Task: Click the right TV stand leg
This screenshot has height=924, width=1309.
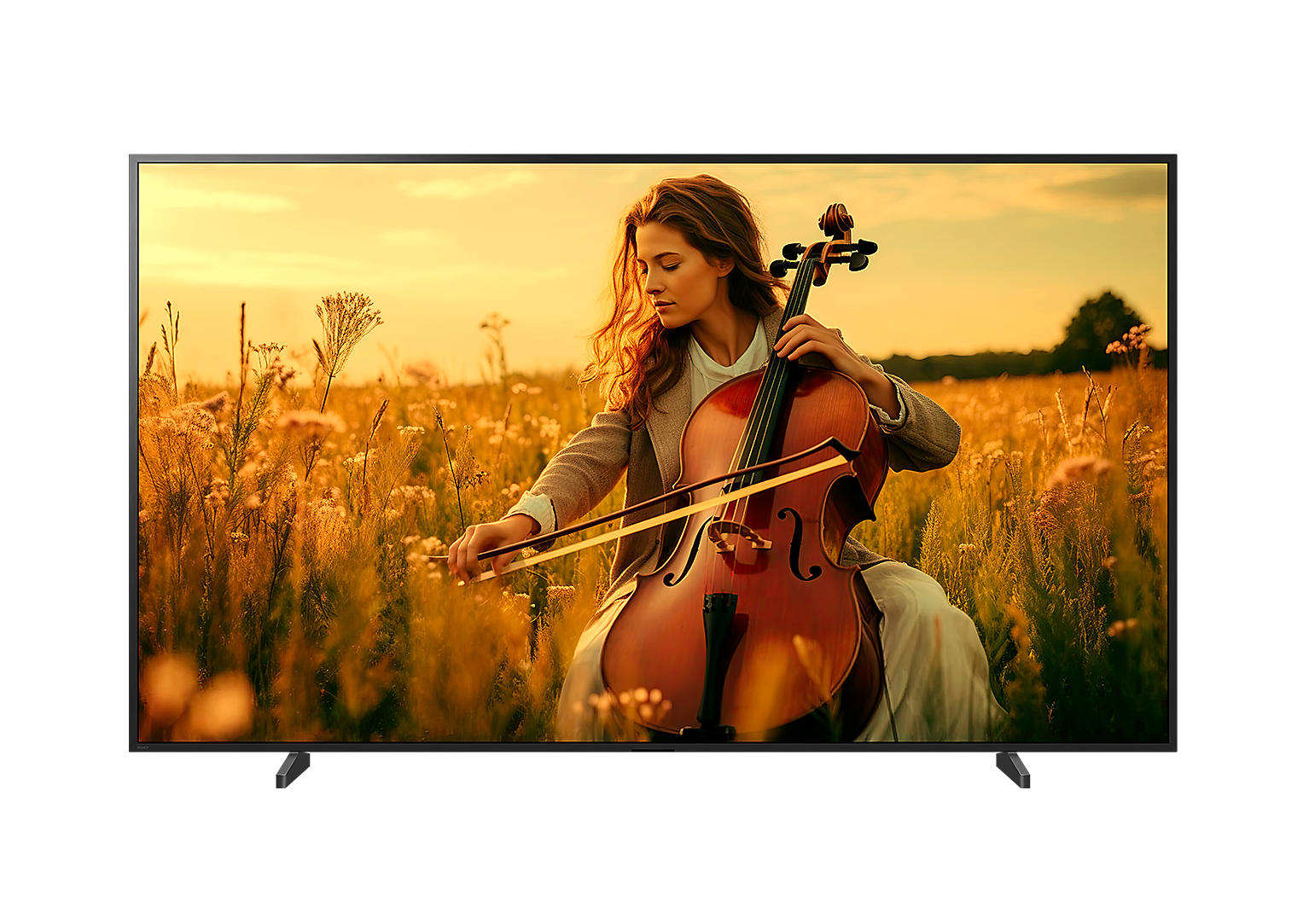Action: point(1014,769)
